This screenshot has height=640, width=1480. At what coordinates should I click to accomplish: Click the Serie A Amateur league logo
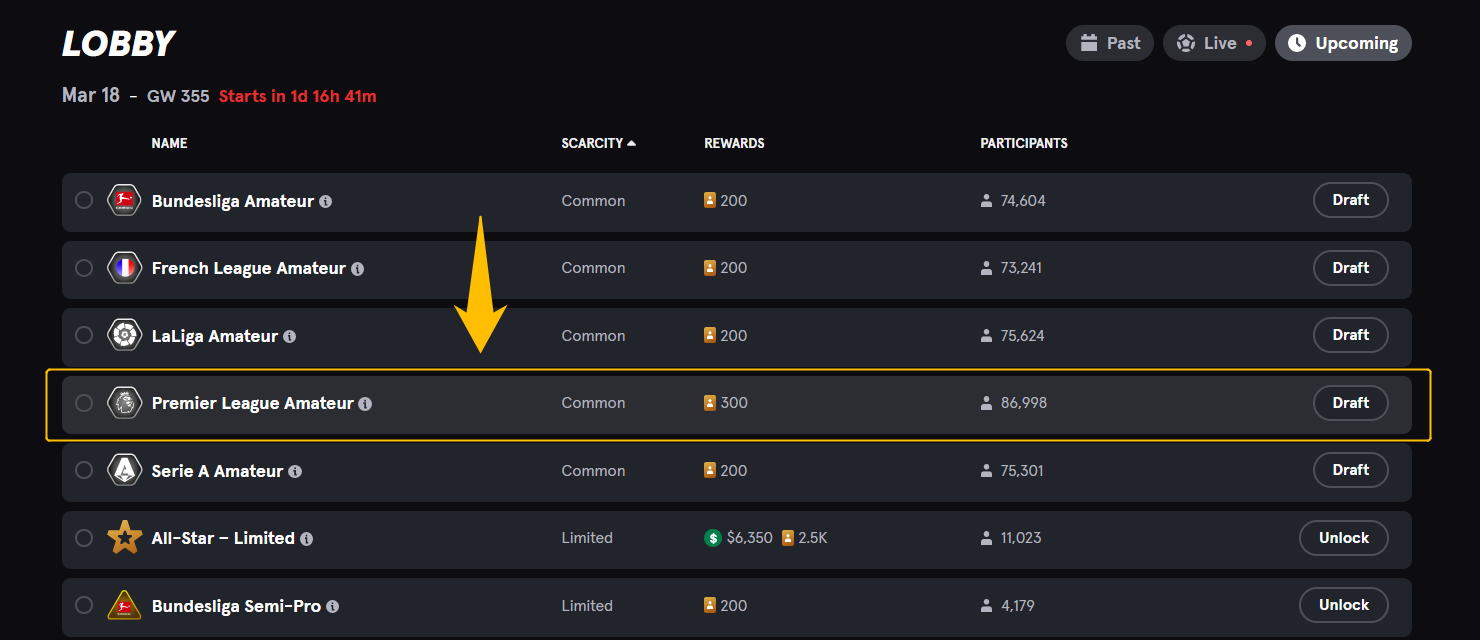click(124, 470)
